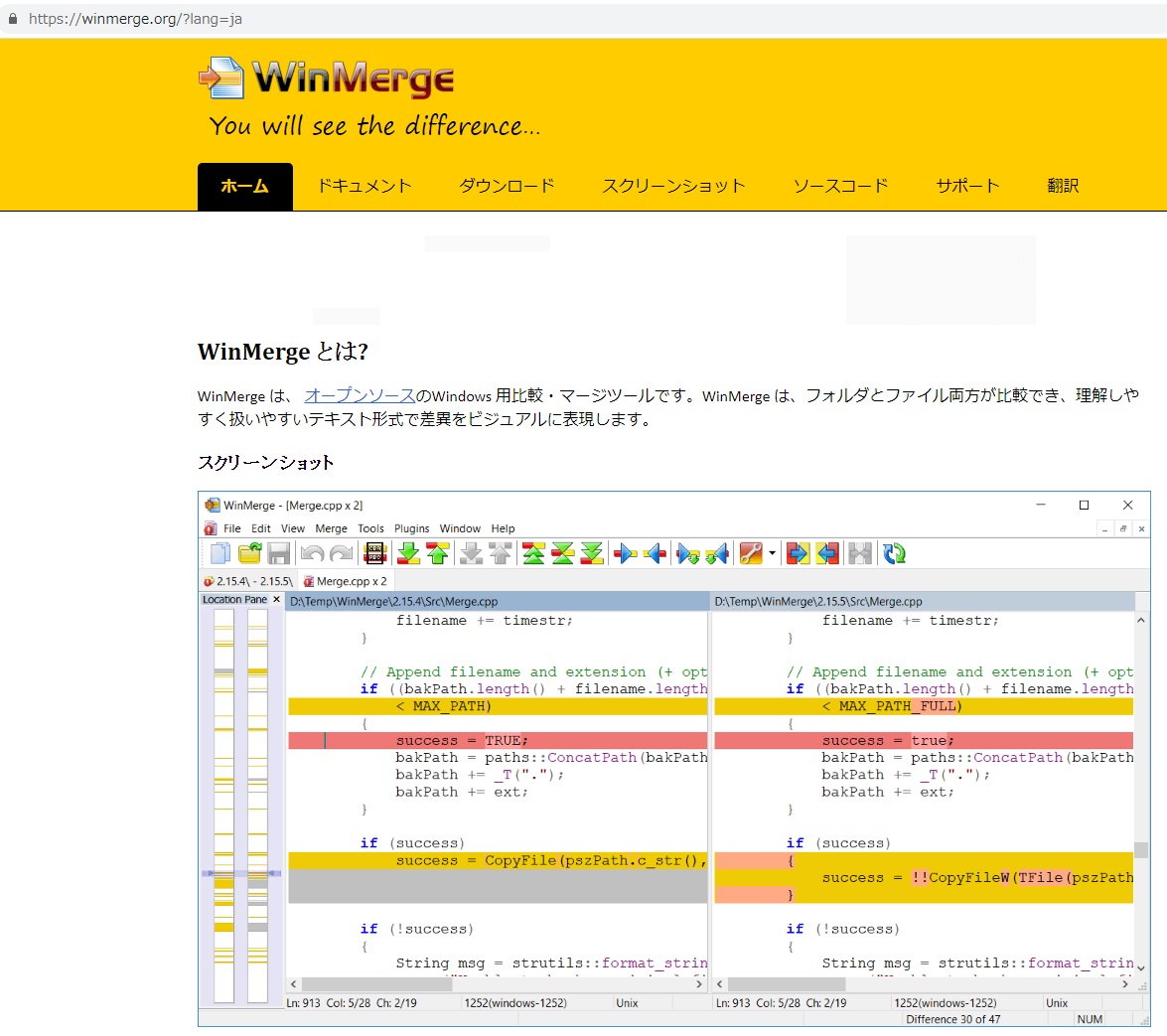Click the Copy Right blue arrow icon
The image size is (1167, 1036).
coord(625,553)
